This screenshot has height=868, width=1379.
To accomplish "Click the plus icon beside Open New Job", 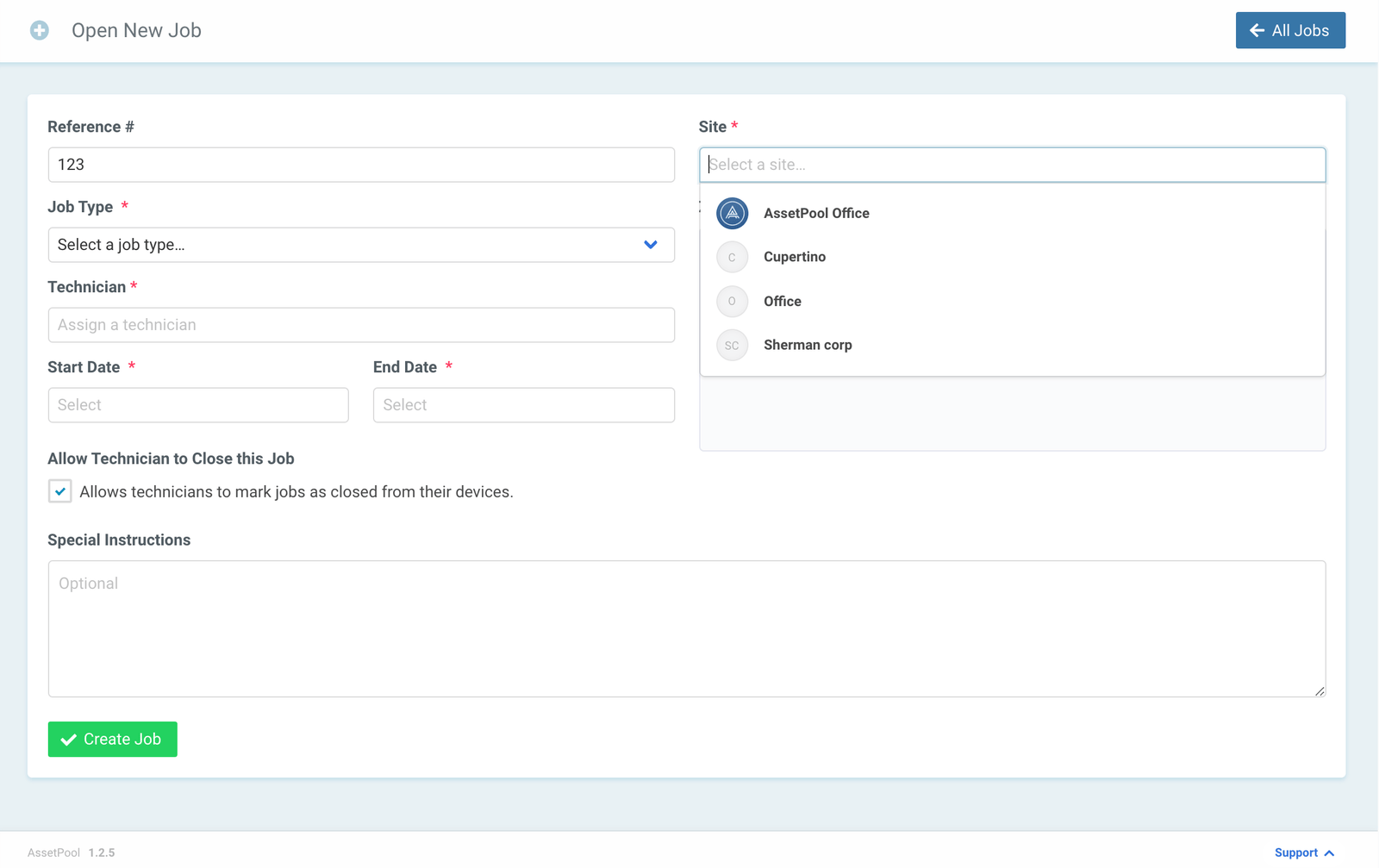I will pyautogui.click(x=40, y=30).
